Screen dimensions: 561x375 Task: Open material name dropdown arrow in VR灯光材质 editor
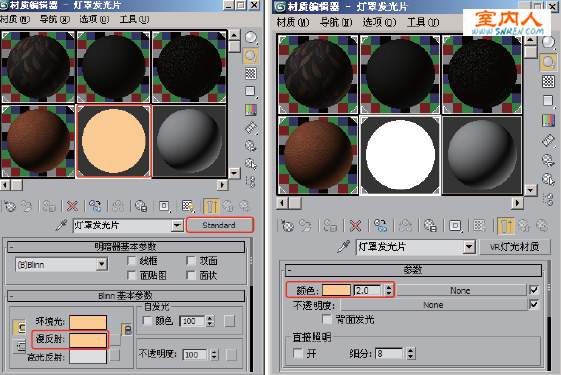tap(469, 247)
